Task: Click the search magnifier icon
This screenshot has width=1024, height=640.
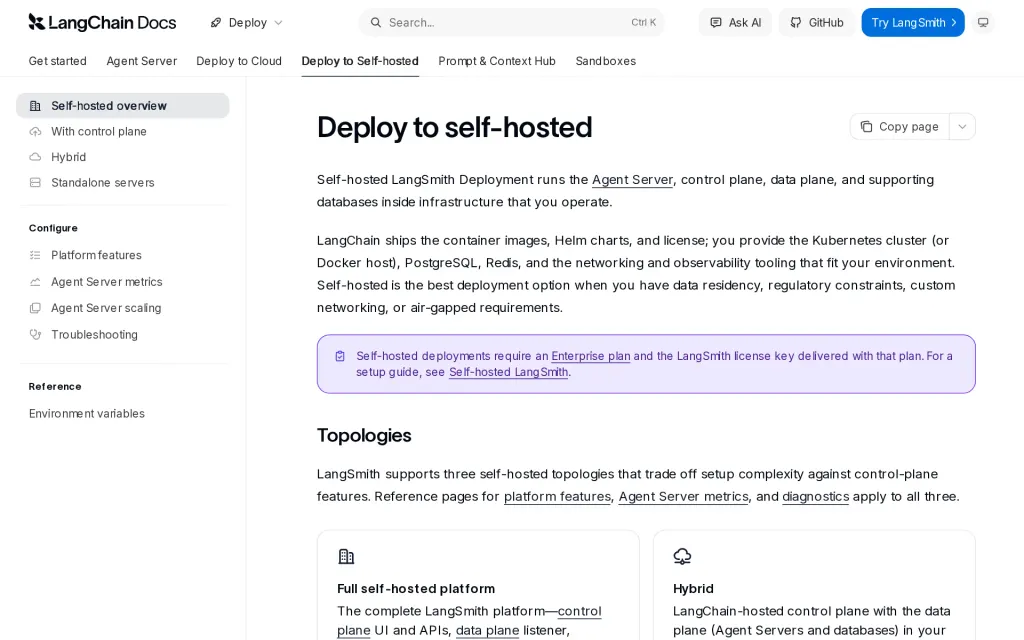Action: (376, 22)
